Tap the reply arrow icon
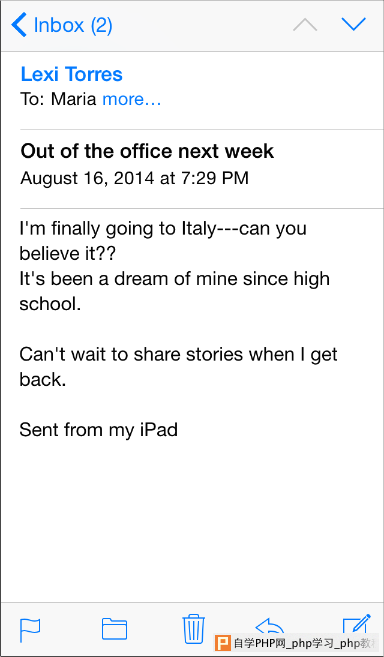Viewport: 384px width, 657px height. tap(270, 626)
